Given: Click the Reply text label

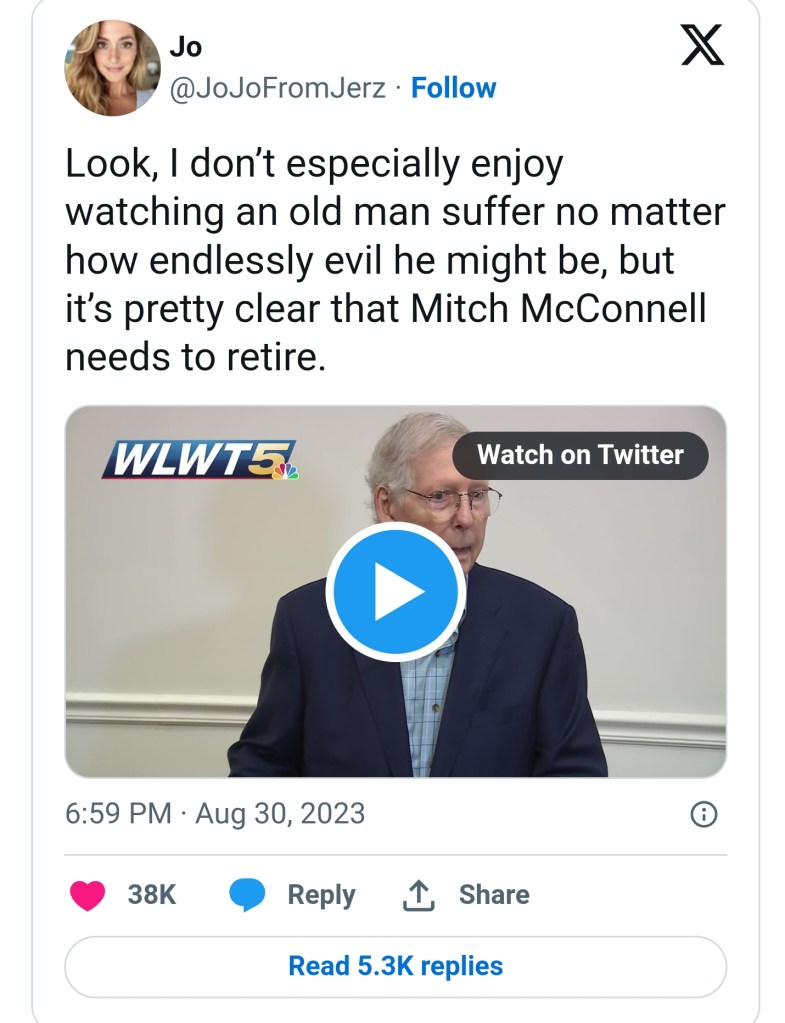Looking at the screenshot, I should [321, 894].
